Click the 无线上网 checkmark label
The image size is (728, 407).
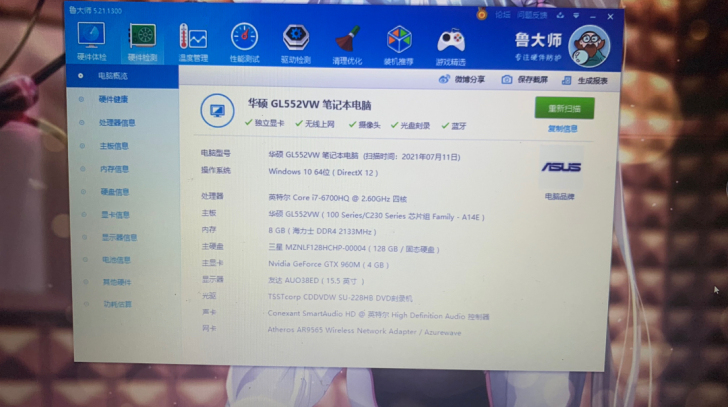click(x=315, y=124)
